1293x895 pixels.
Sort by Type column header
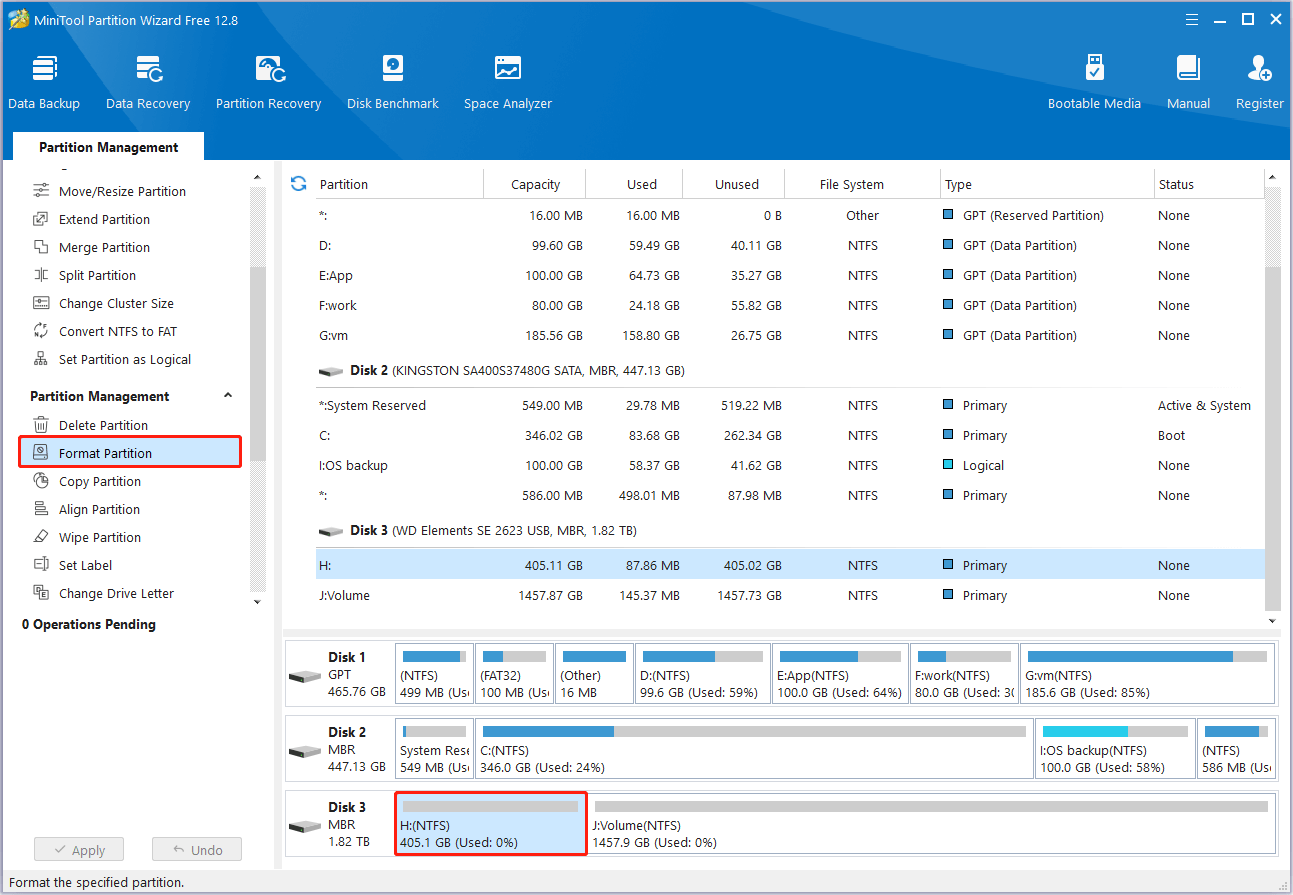(x=1047, y=184)
